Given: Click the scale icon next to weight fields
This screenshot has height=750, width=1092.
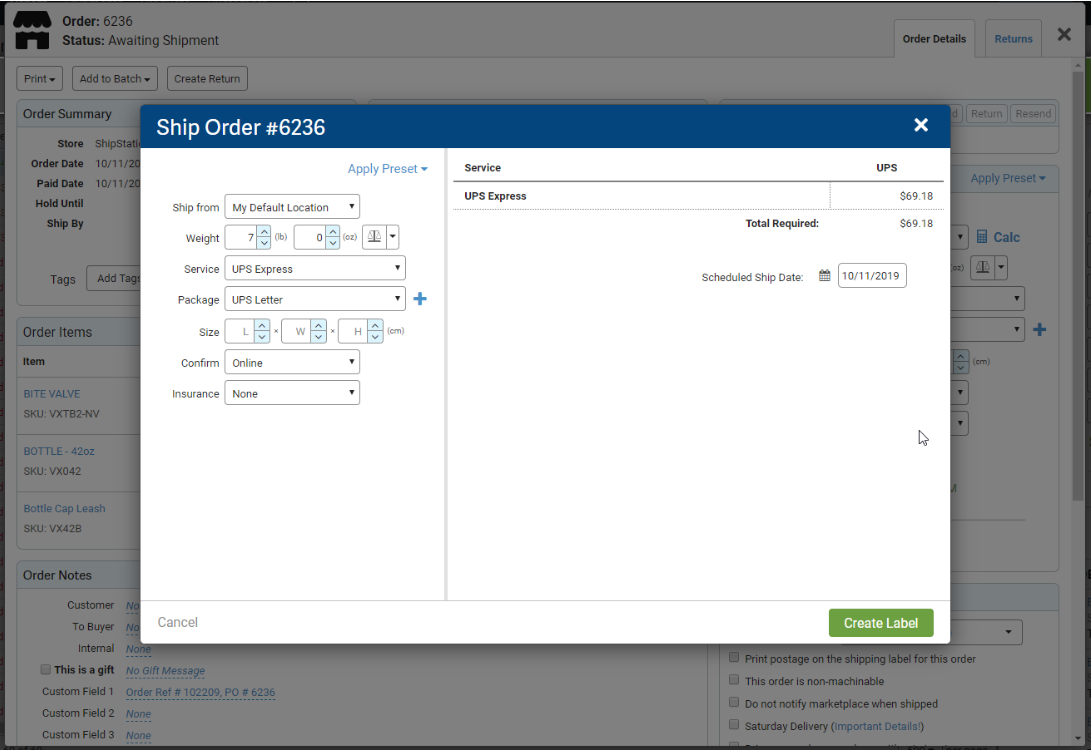Looking at the screenshot, I should point(372,238).
